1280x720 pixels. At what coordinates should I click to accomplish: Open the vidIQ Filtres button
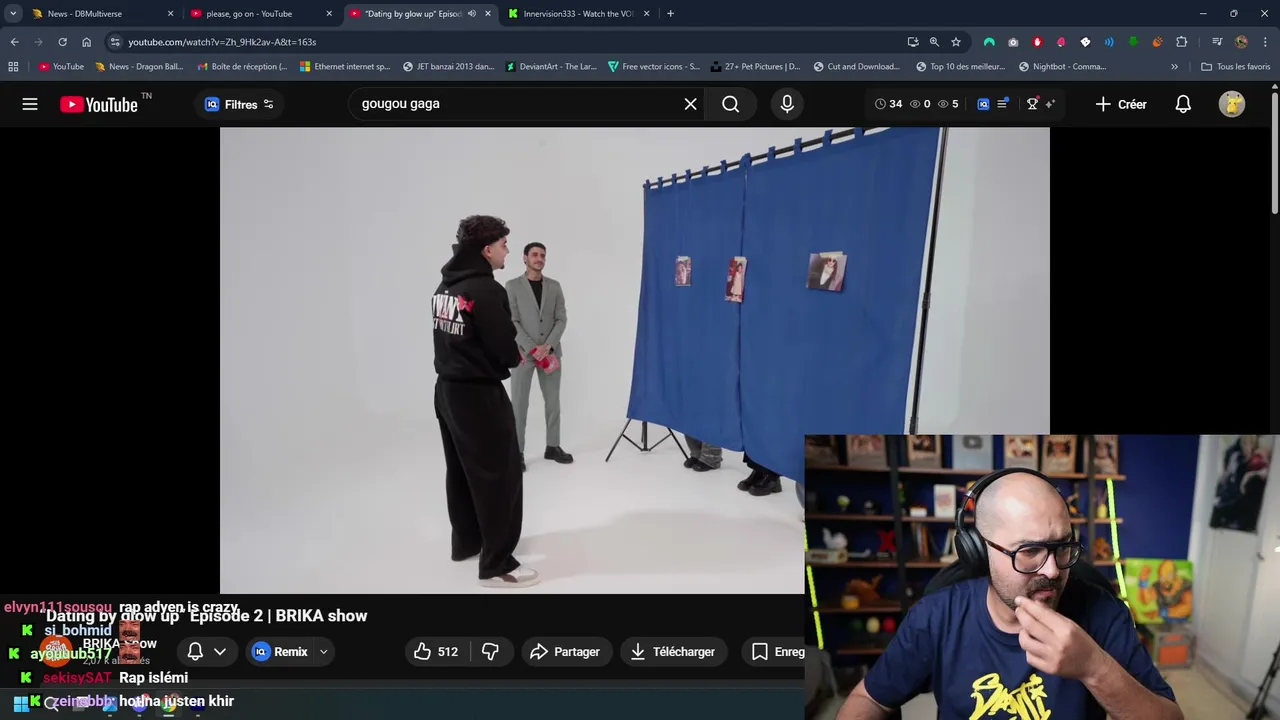[239, 104]
